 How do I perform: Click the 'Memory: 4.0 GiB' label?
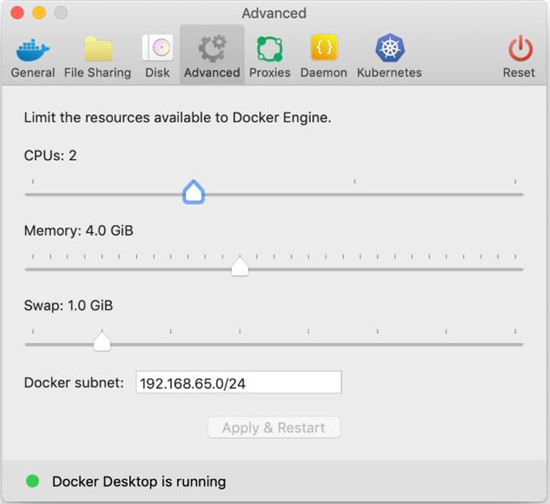click(79, 231)
